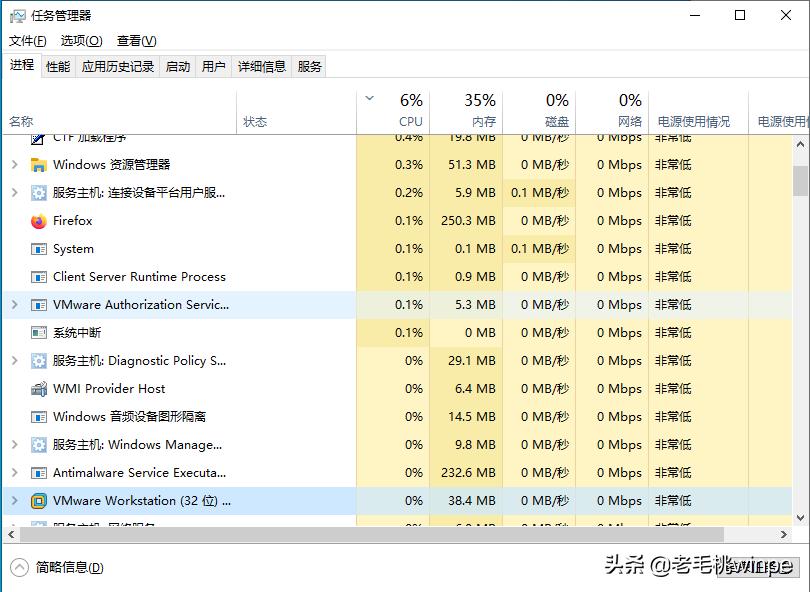Open the 查看(V) menu
The width and height of the screenshot is (810, 592).
tap(136, 40)
